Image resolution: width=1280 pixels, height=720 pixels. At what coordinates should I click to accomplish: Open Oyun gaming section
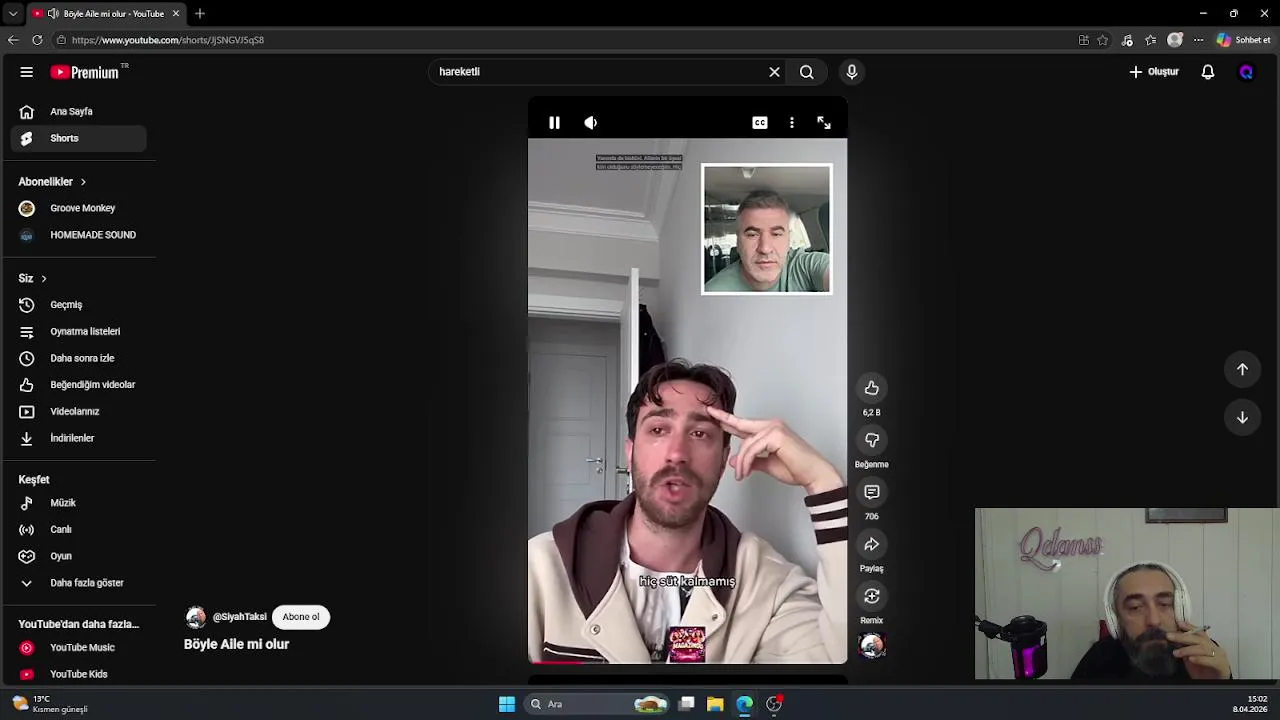(78, 556)
